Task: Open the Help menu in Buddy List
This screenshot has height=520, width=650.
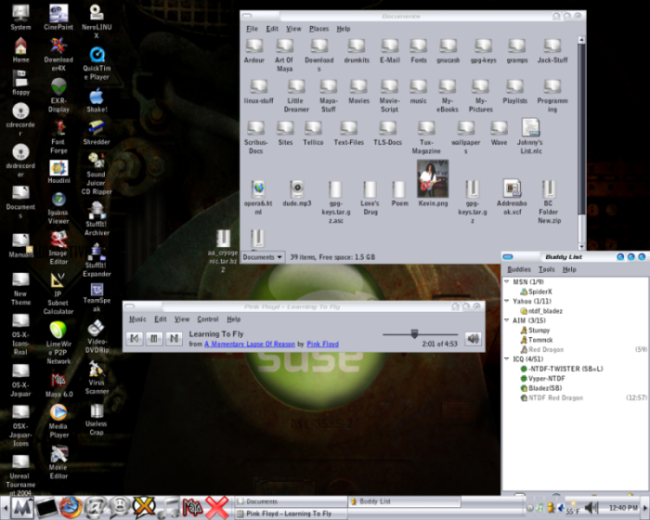Action: click(x=569, y=269)
